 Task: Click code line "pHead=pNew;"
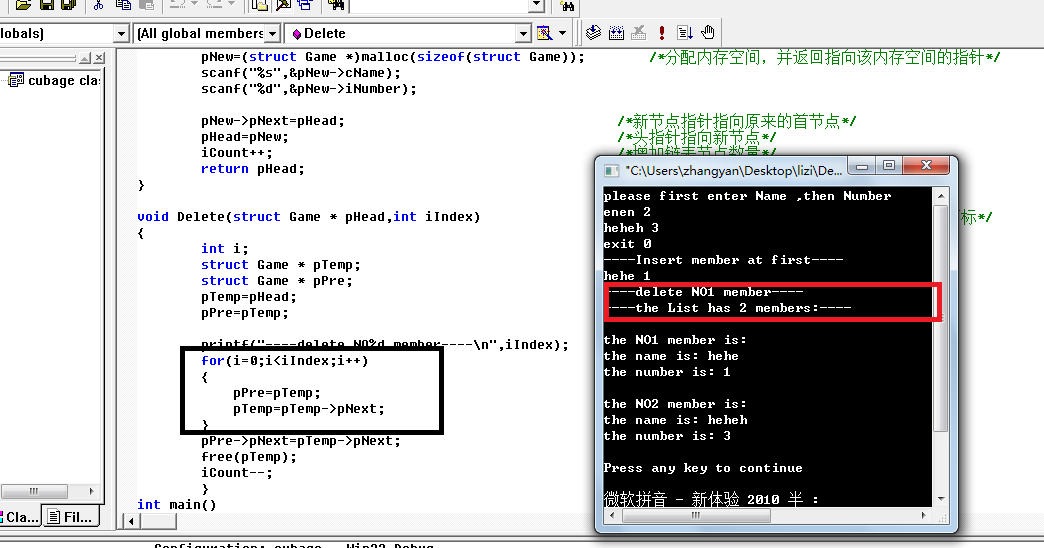[244, 137]
